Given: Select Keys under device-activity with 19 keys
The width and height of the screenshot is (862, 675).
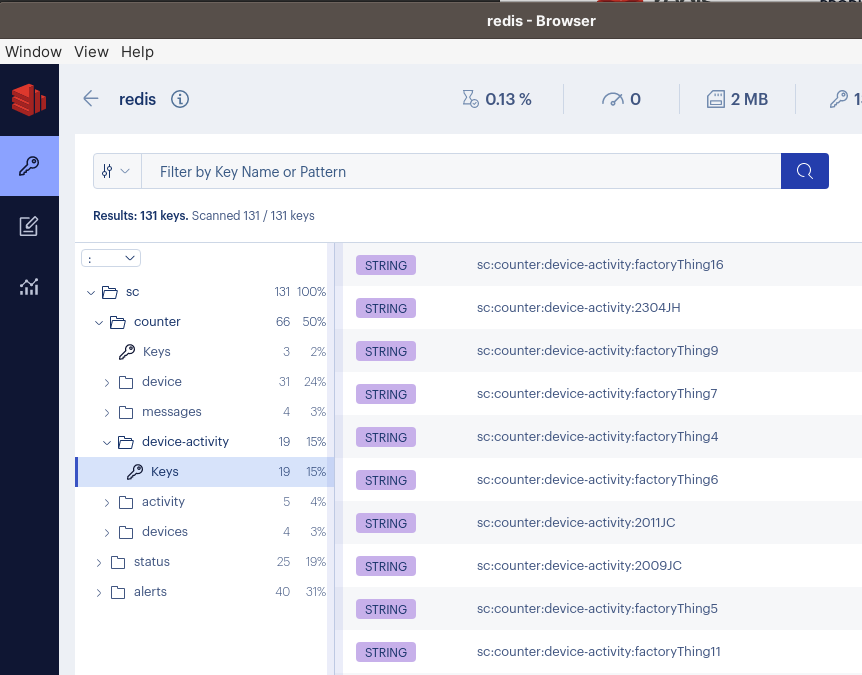Looking at the screenshot, I should pyautogui.click(x=205, y=472).
